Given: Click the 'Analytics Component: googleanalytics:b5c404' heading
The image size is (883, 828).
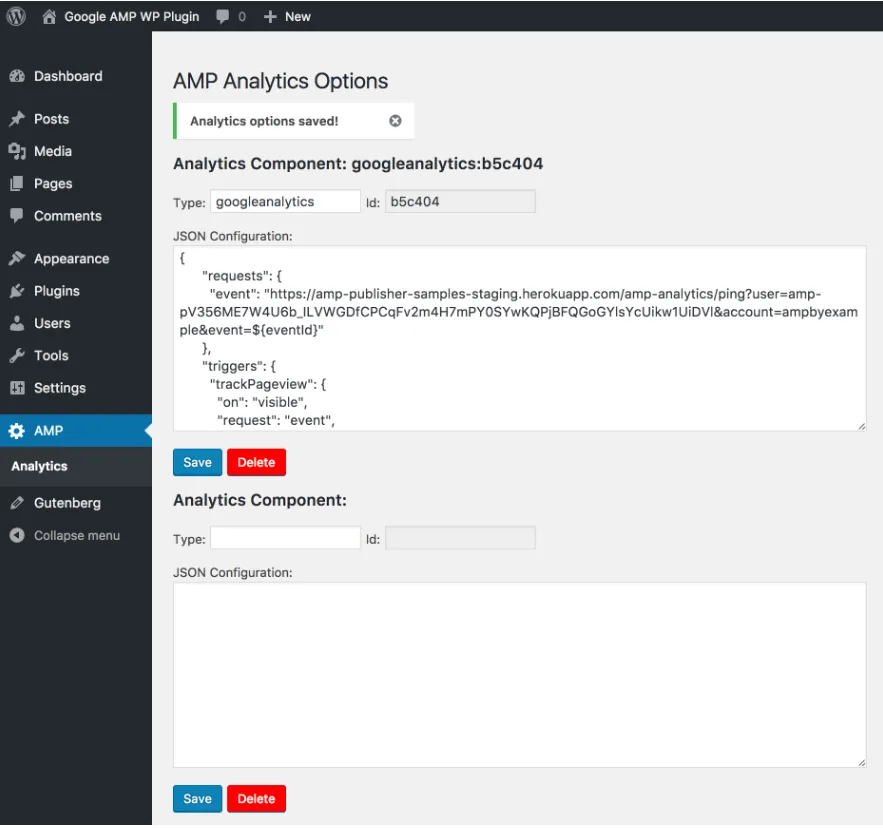Looking at the screenshot, I should [358, 164].
